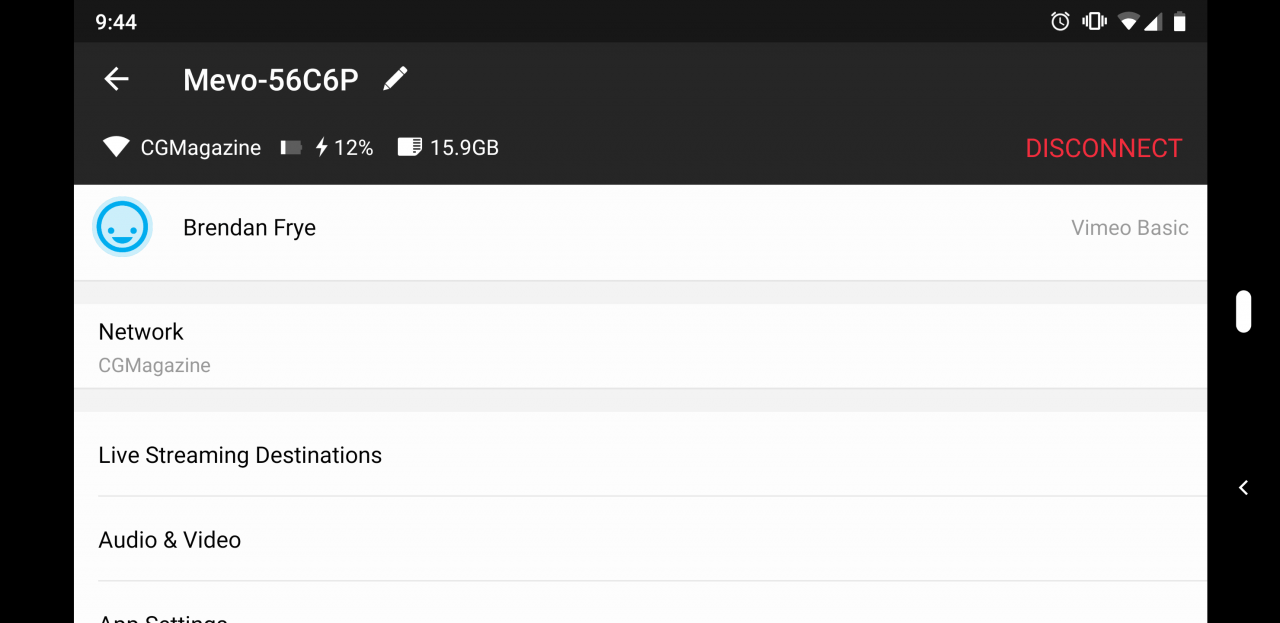Tap the SD card storage icon
Image resolution: width=1280 pixels, height=623 pixels.
click(x=409, y=148)
